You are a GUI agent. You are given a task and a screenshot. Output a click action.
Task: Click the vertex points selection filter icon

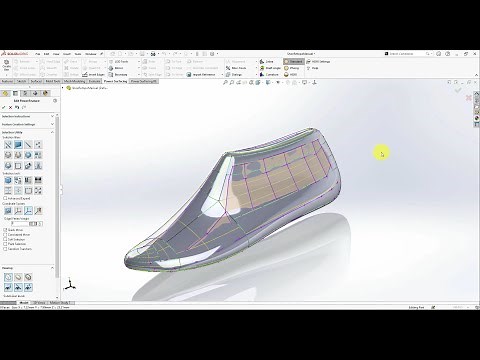[x=38, y=145]
